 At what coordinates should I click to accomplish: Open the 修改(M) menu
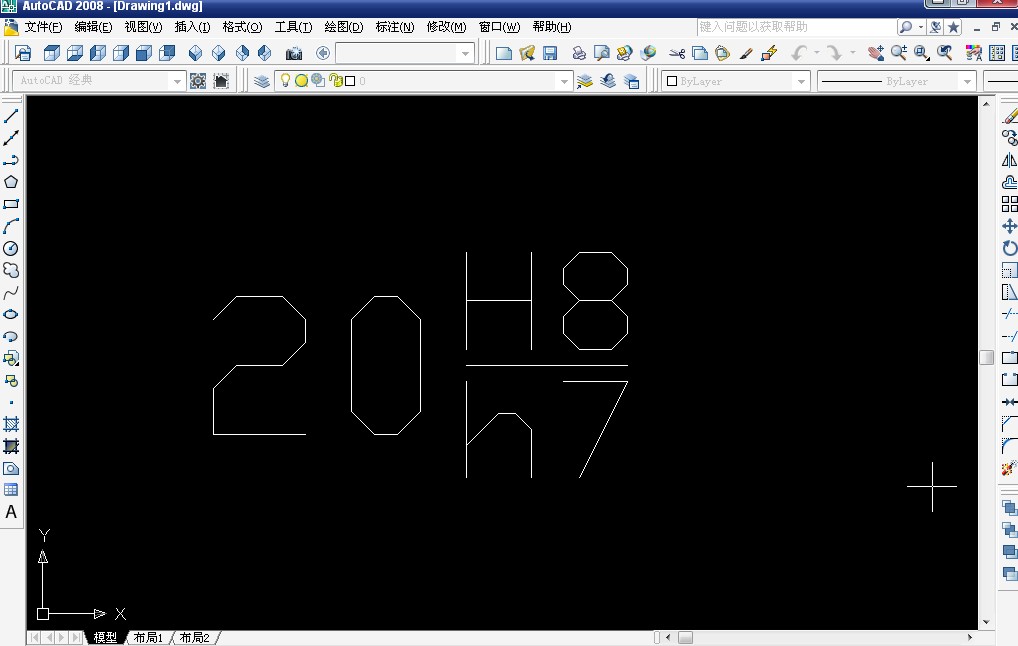click(x=446, y=27)
